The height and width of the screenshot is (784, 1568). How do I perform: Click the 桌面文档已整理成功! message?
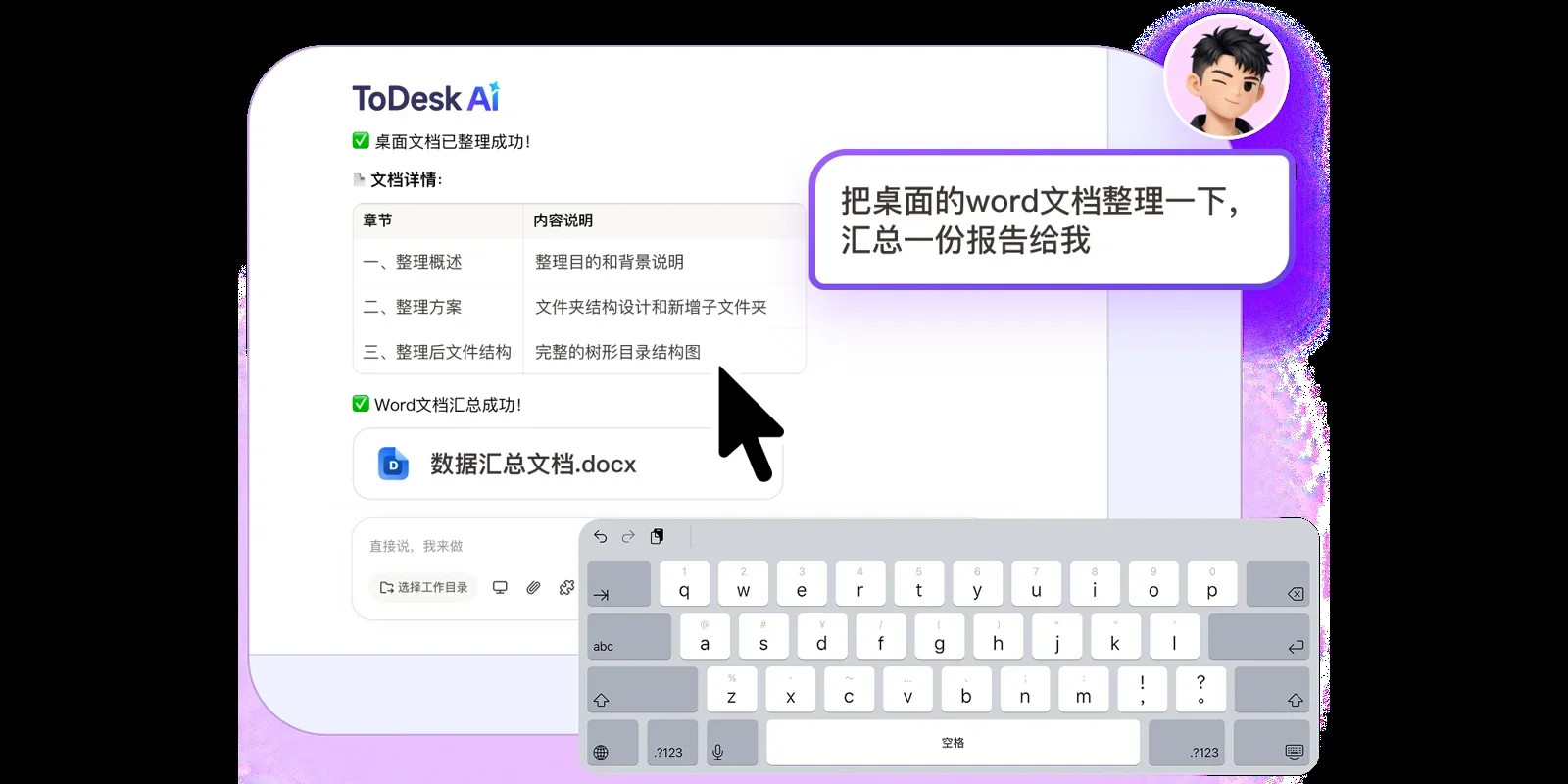click(x=442, y=141)
